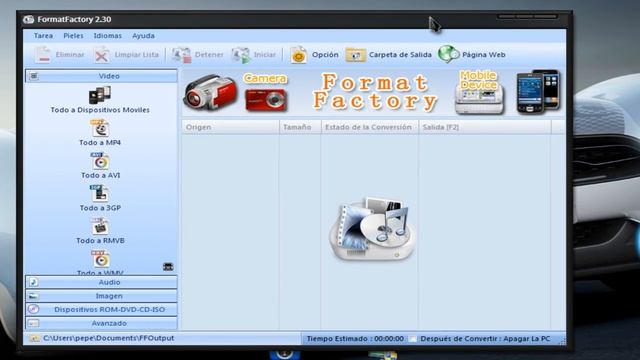Image resolution: width=640 pixels, height=360 pixels.
Task: Click the Carpeta de Salida label
Action: [400, 55]
